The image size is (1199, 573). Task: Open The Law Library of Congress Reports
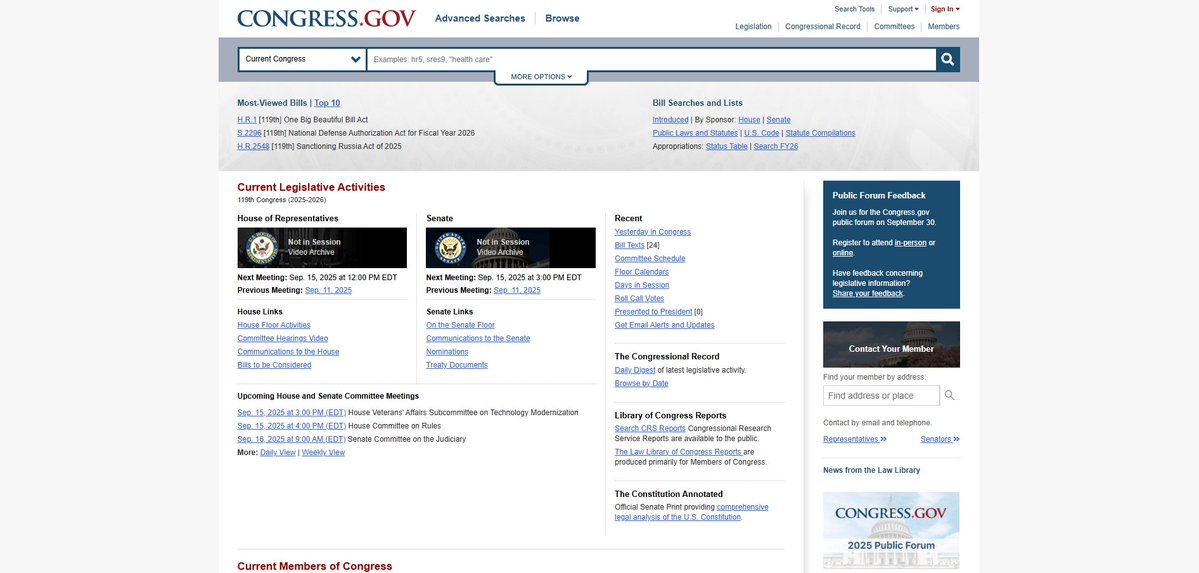(678, 452)
